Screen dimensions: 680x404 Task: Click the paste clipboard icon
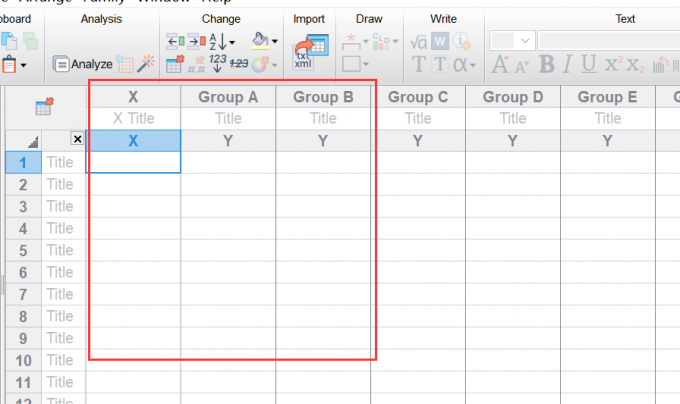[9, 65]
